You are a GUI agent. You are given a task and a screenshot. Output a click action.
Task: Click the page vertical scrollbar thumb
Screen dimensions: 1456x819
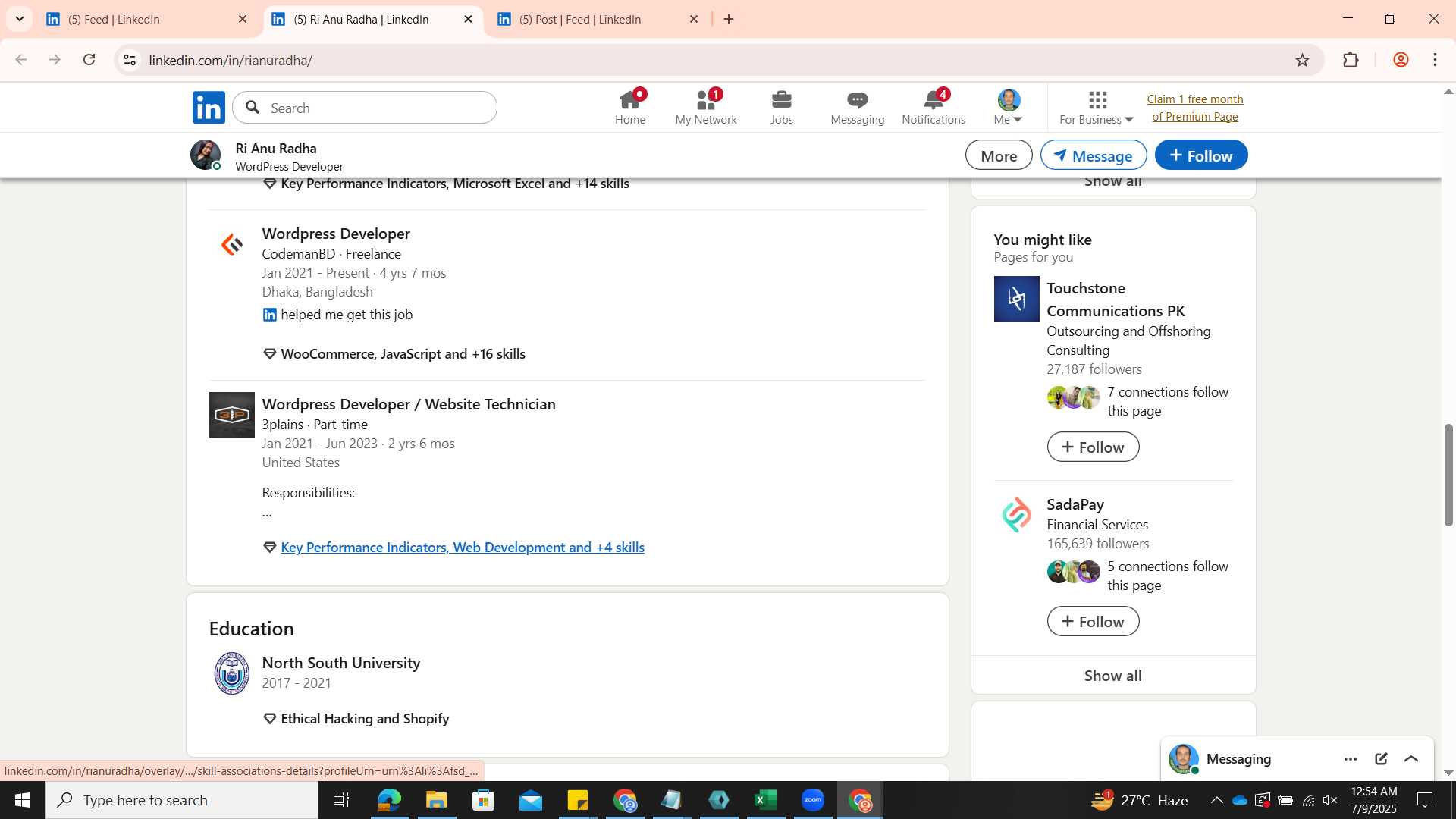(1448, 475)
